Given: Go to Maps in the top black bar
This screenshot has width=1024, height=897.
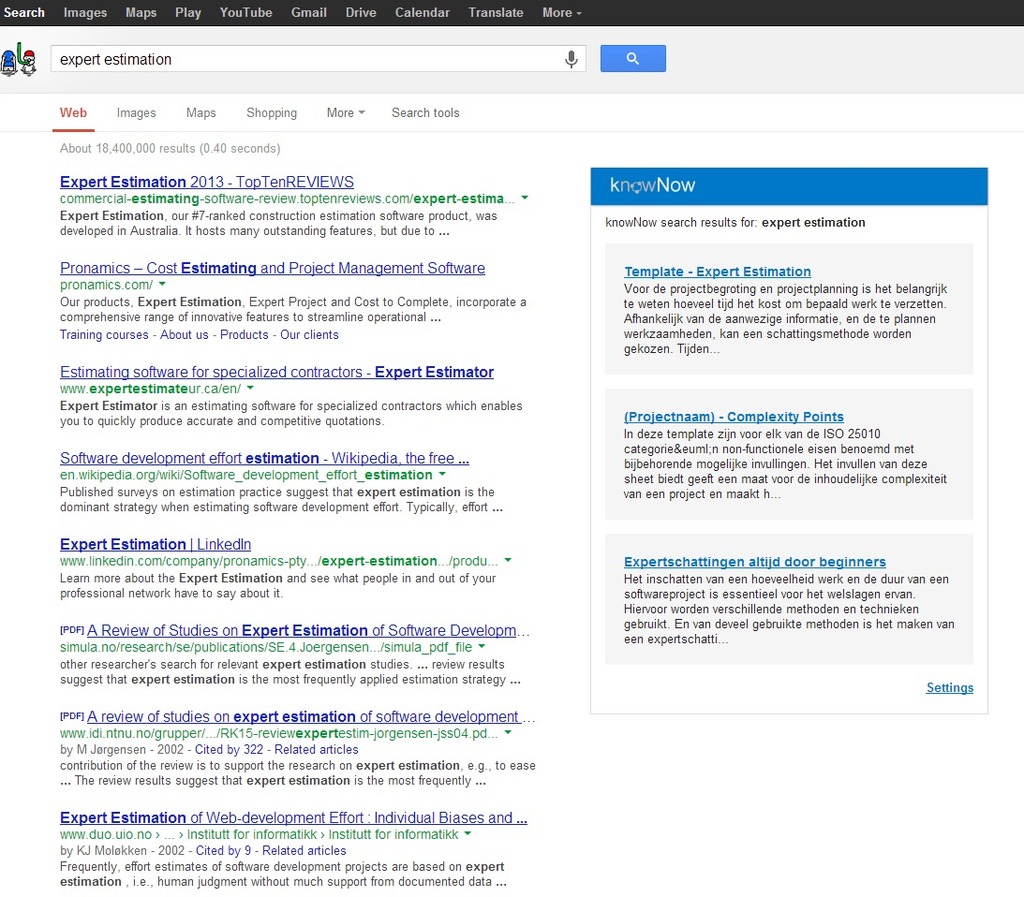Looking at the screenshot, I should [141, 12].
